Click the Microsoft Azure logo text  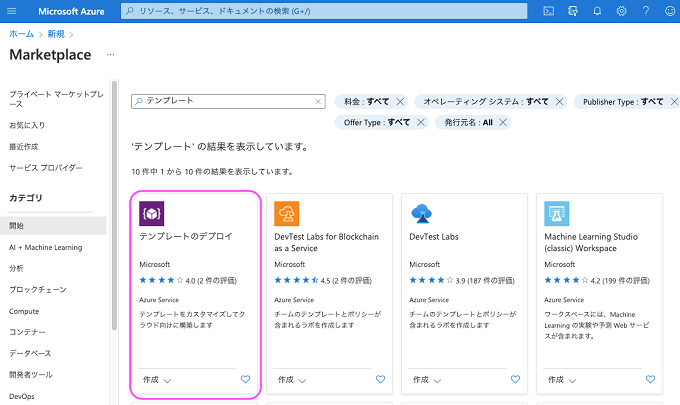pos(71,11)
